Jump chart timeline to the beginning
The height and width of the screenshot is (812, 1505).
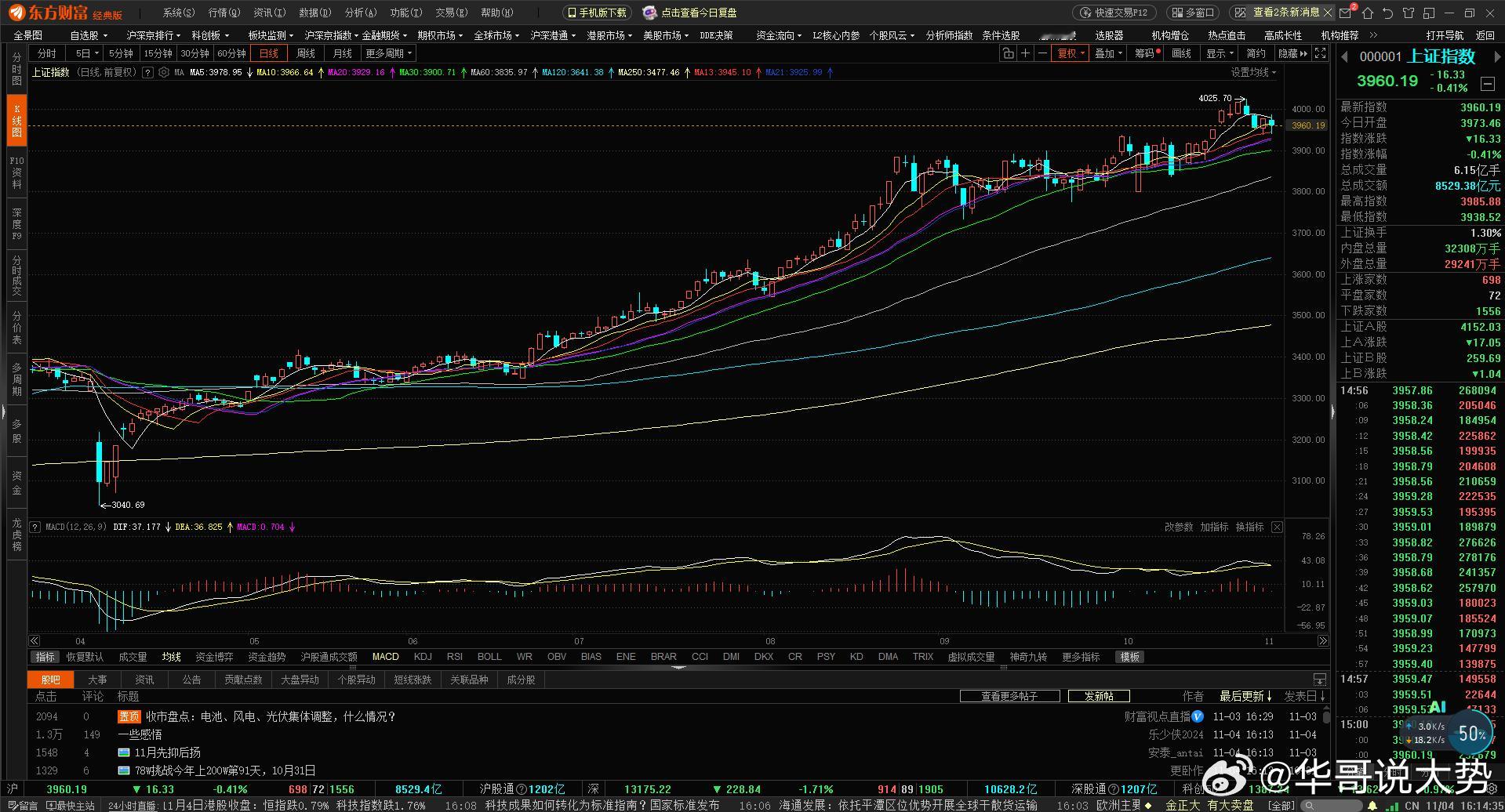click(35, 641)
